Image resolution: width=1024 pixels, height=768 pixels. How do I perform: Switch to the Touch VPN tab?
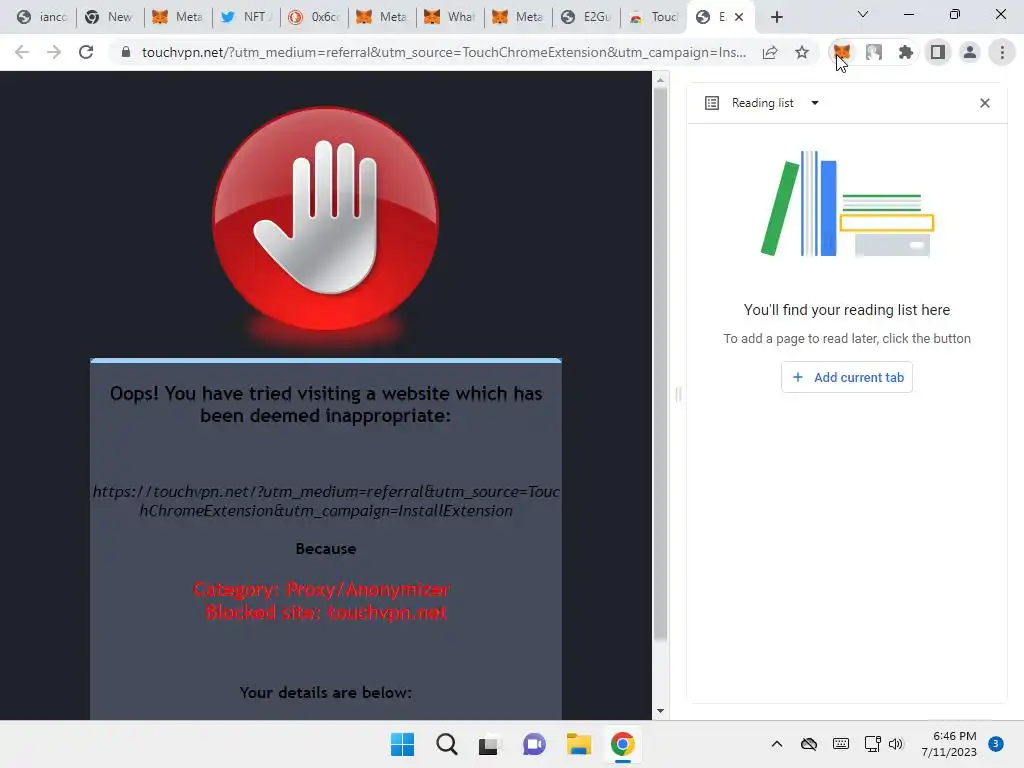(653, 17)
